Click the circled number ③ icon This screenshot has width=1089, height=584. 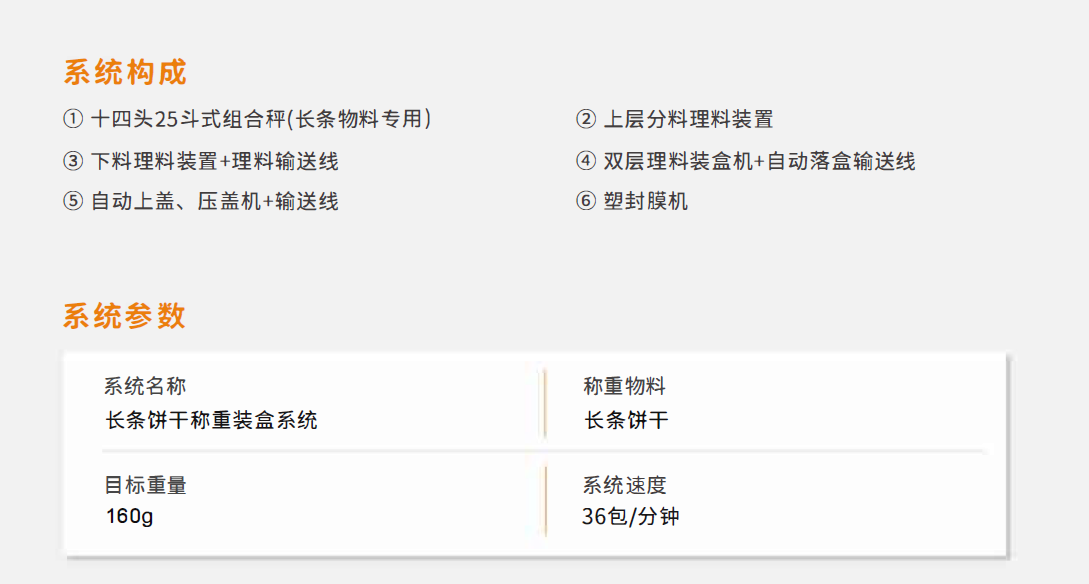[73, 161]
